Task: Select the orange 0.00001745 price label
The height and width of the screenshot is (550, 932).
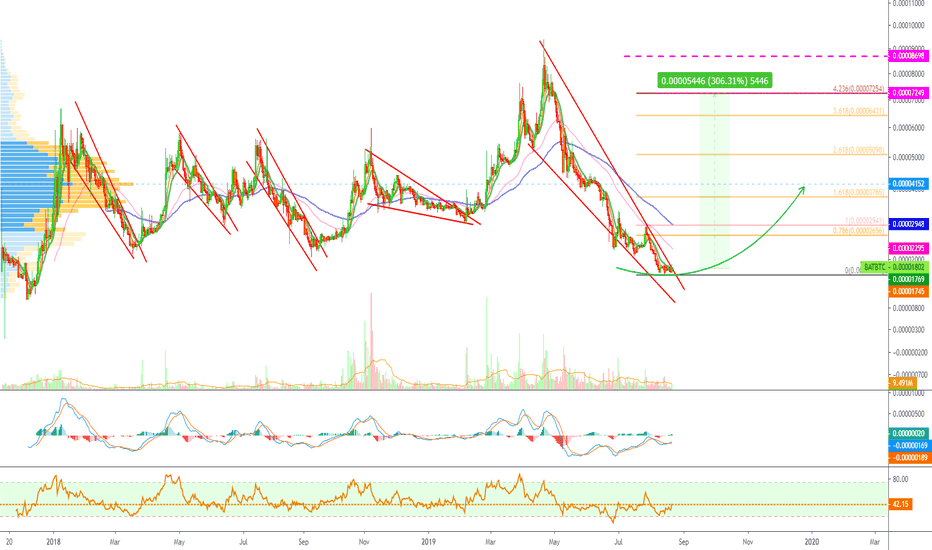Action: pos(908,291)
